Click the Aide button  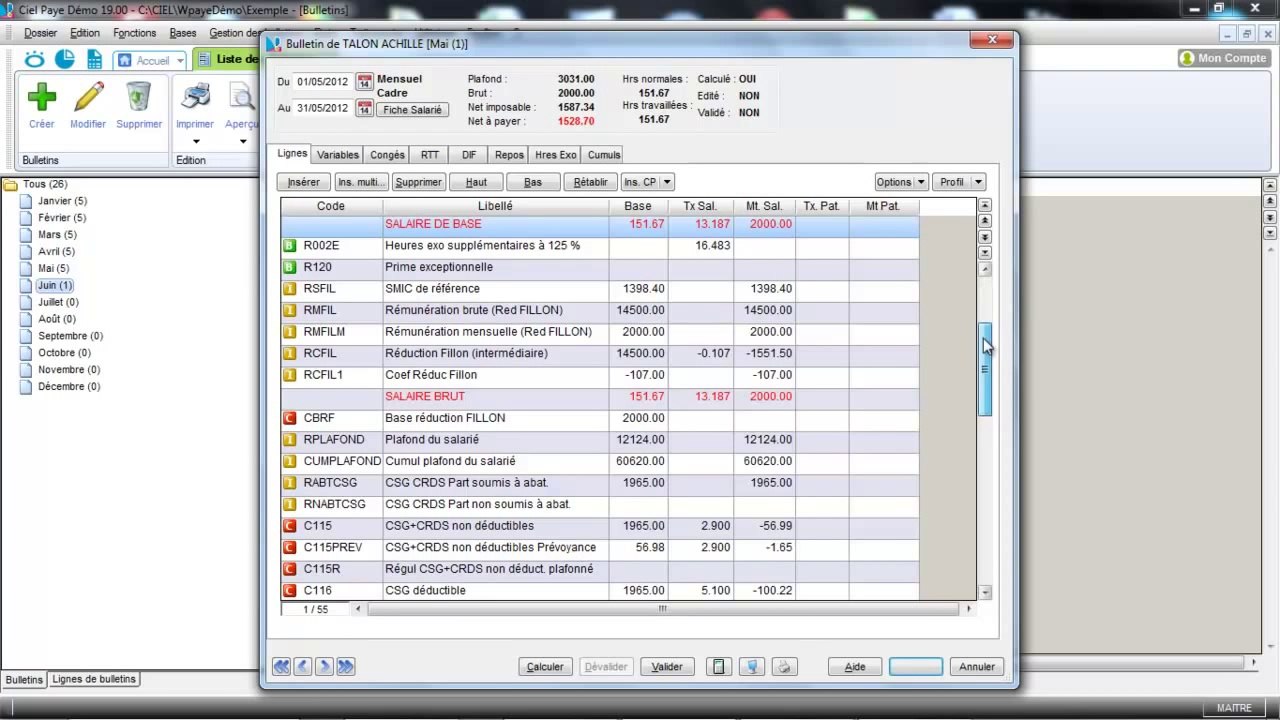point(855,667)
